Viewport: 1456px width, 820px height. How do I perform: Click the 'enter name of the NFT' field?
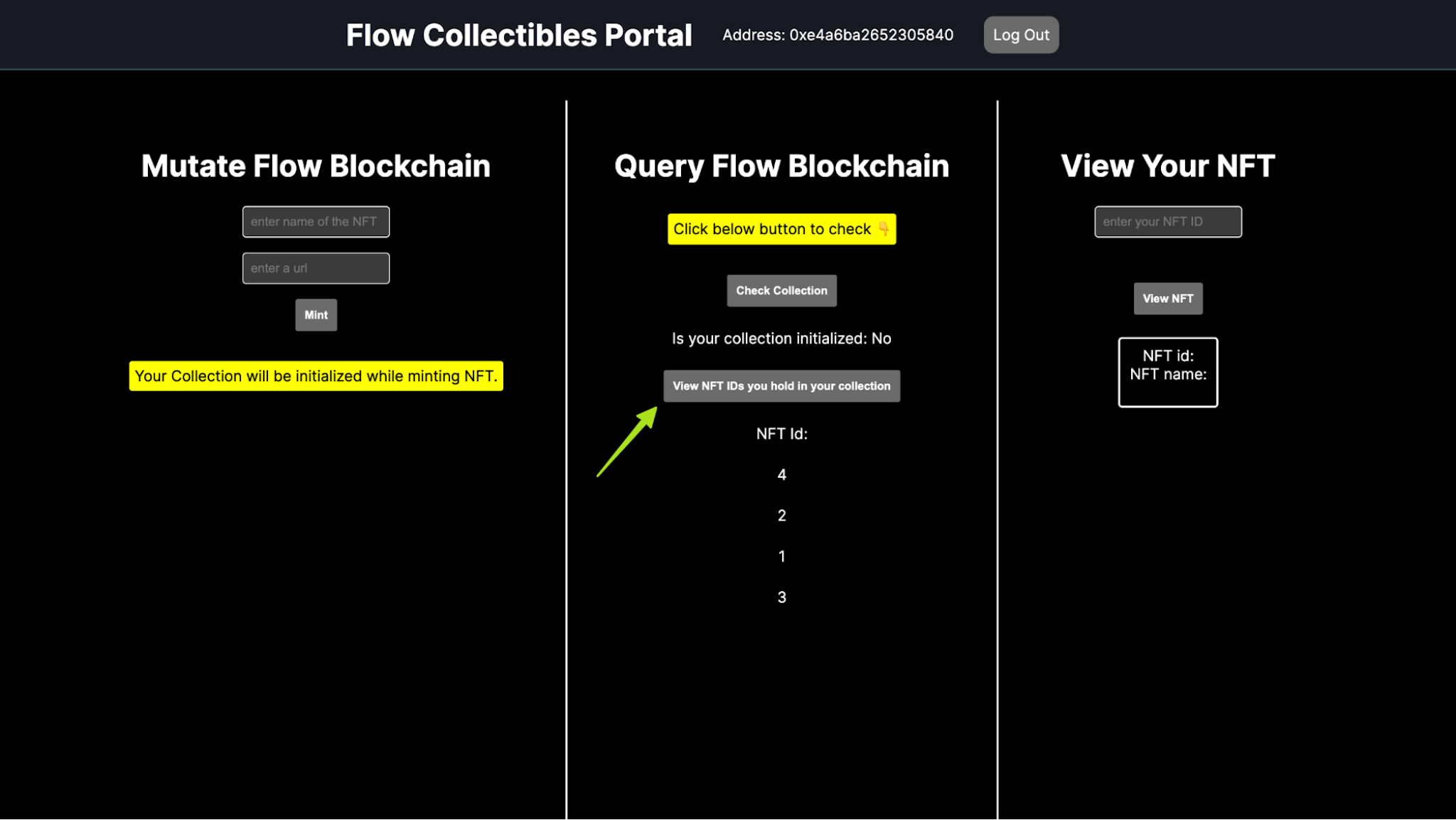[316, 221]
